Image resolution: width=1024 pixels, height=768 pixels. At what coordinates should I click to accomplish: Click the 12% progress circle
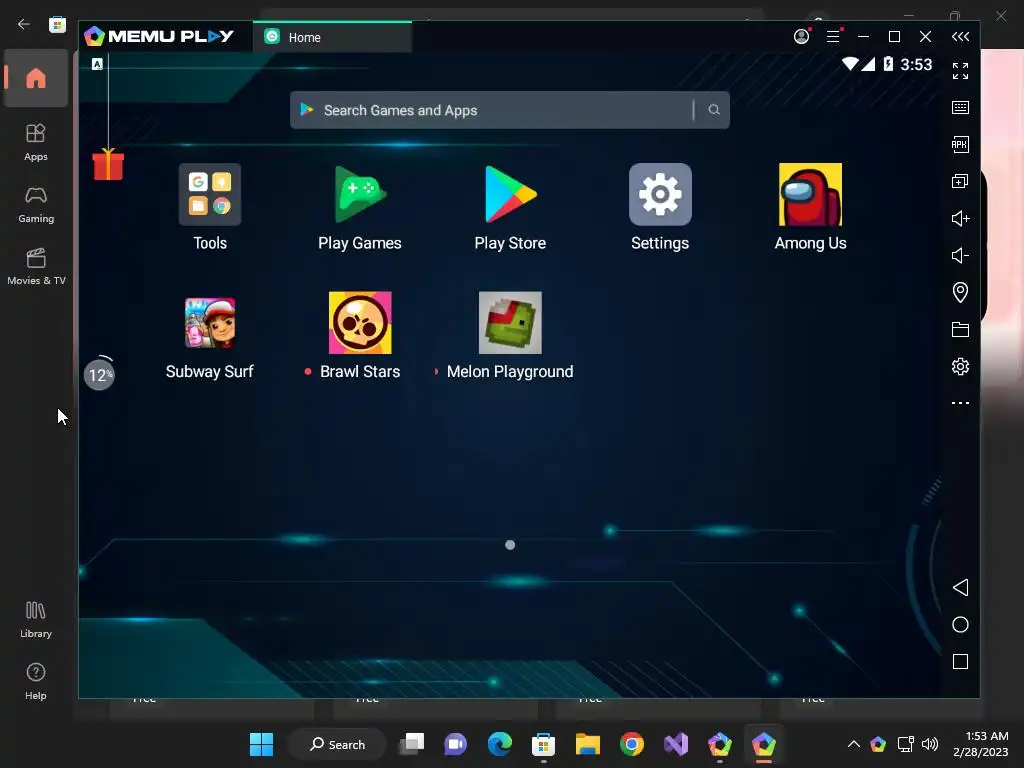tap(99, 376)
